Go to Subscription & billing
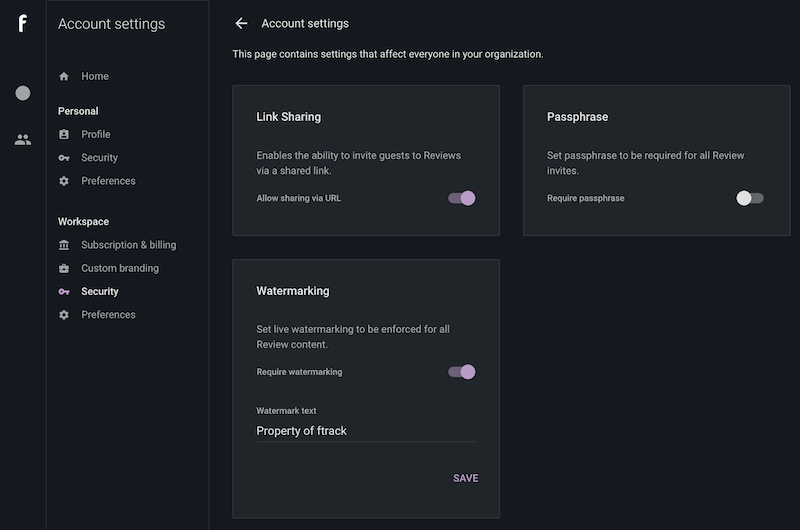800x530 pixels. pos(129,245)
